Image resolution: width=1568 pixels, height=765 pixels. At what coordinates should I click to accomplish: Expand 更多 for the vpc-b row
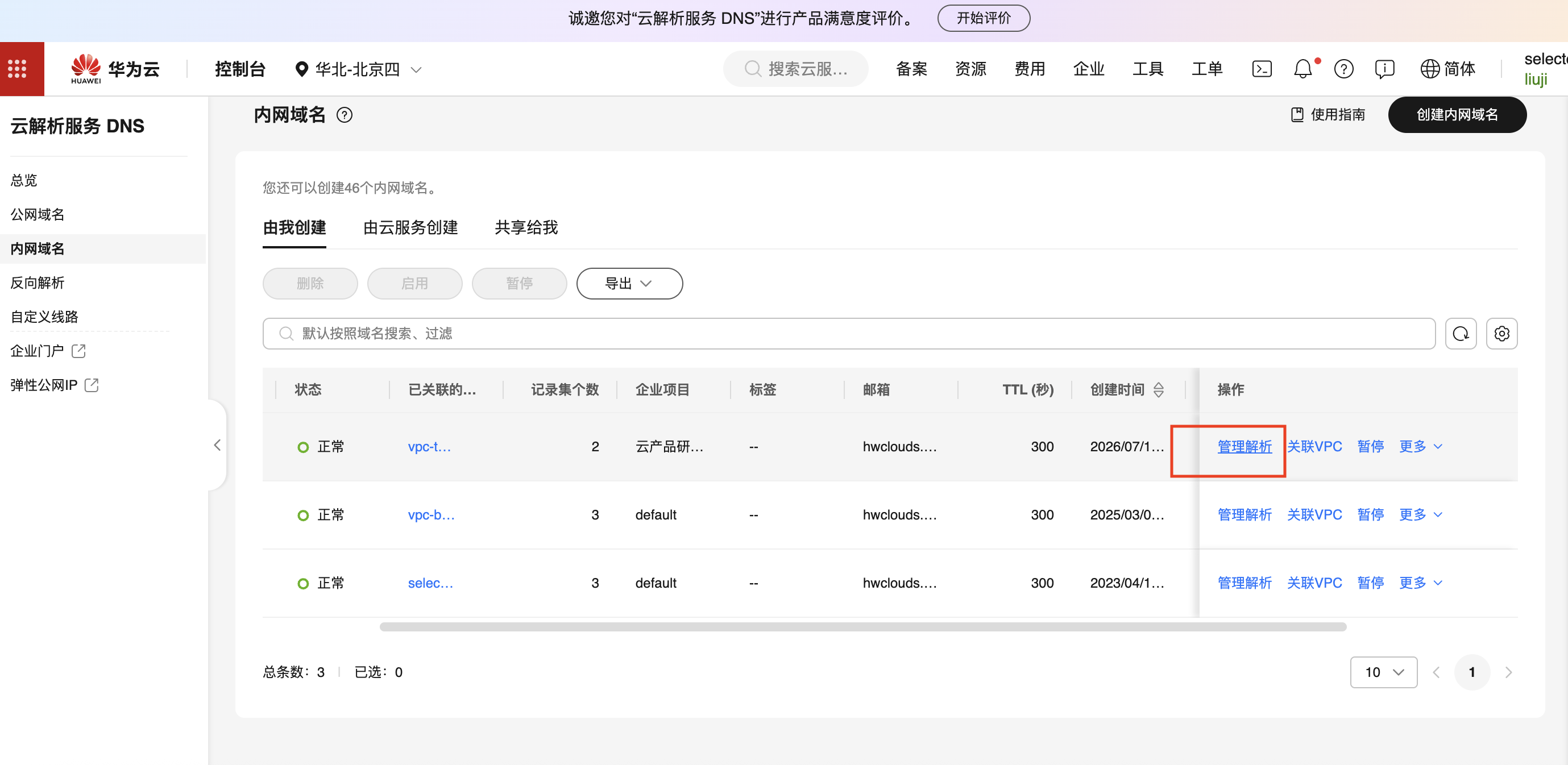point(1421,514)
